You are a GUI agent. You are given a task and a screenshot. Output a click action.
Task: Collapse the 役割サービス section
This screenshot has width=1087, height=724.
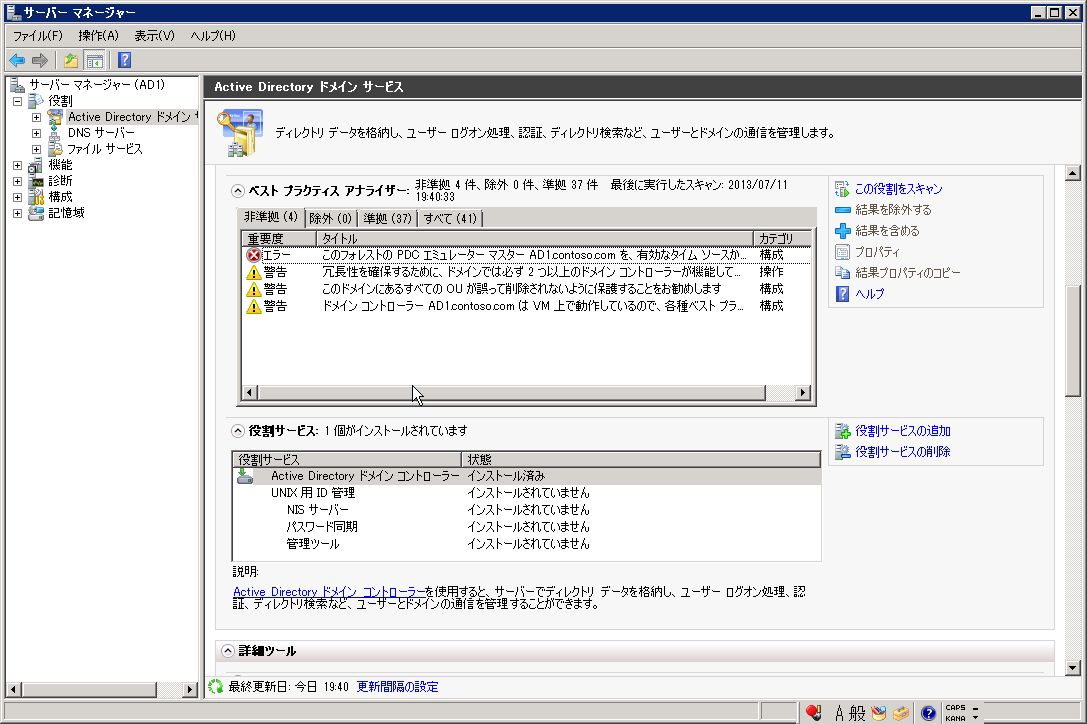point(238,431)
